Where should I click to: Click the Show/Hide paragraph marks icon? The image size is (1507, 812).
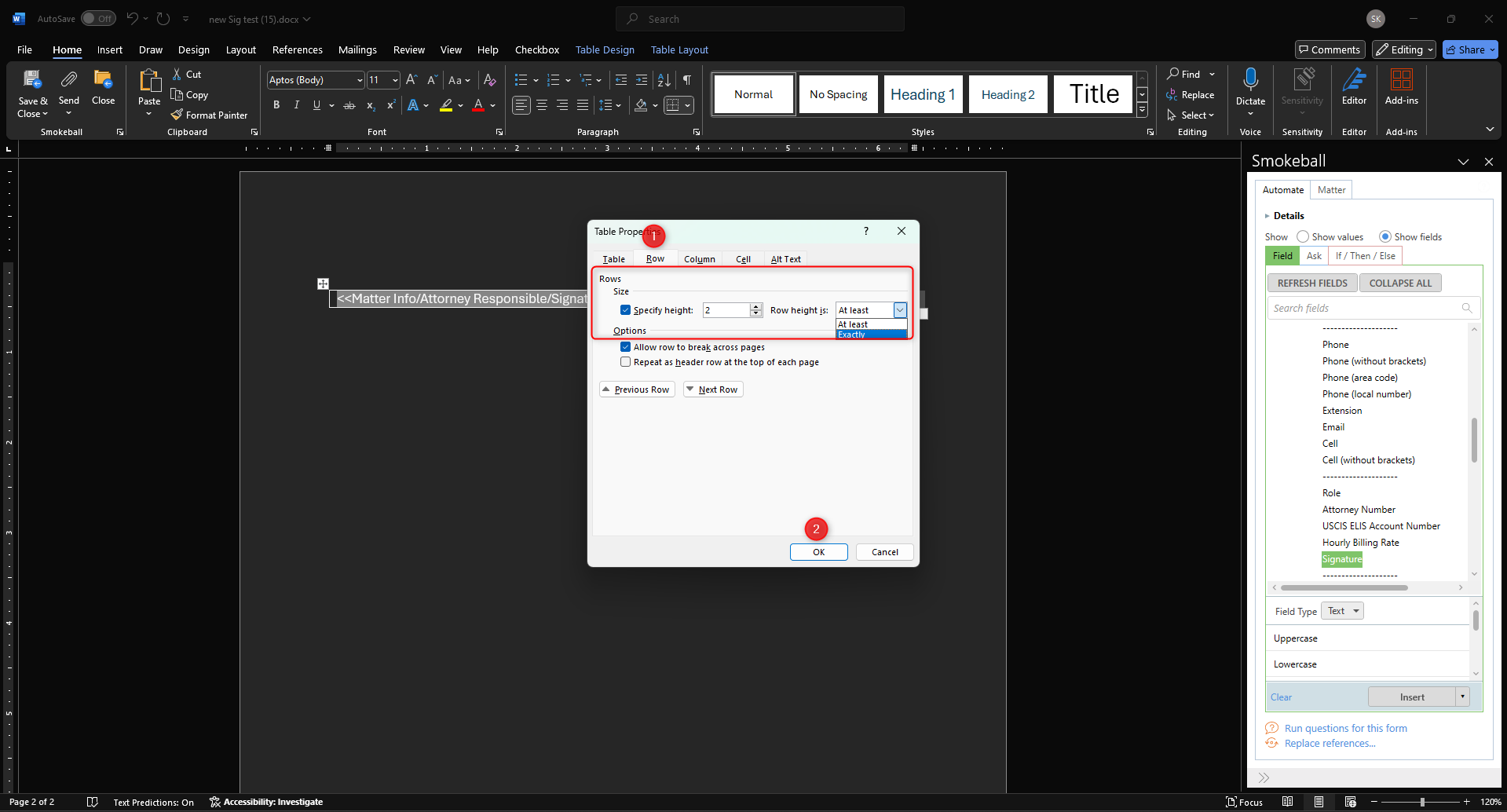[x=687, y=80]
